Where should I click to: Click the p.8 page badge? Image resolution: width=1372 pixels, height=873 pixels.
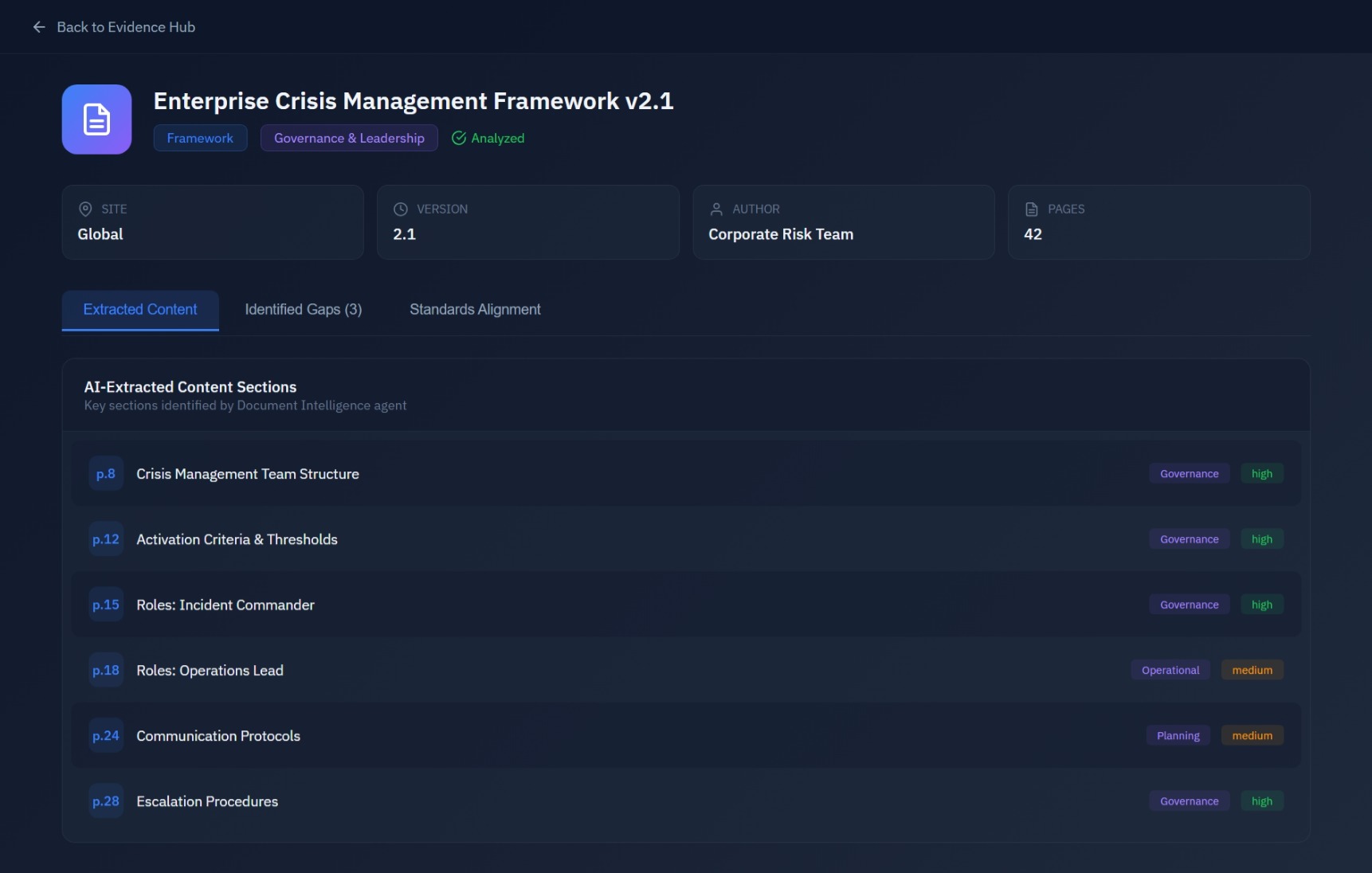coord(106,474)
